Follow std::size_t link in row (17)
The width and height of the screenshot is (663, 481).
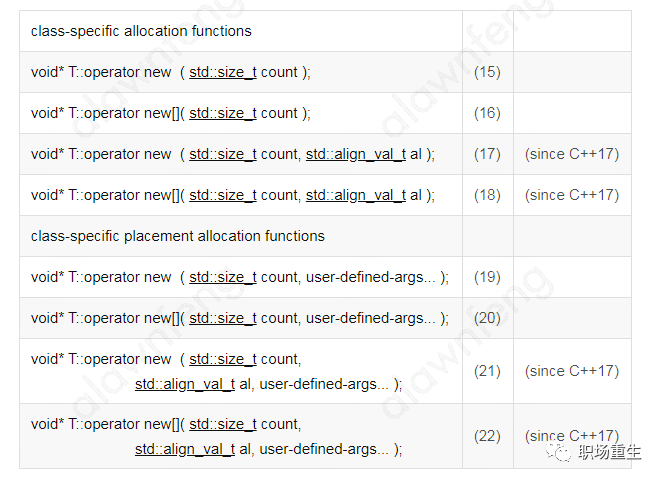click(x=222, y=154)
